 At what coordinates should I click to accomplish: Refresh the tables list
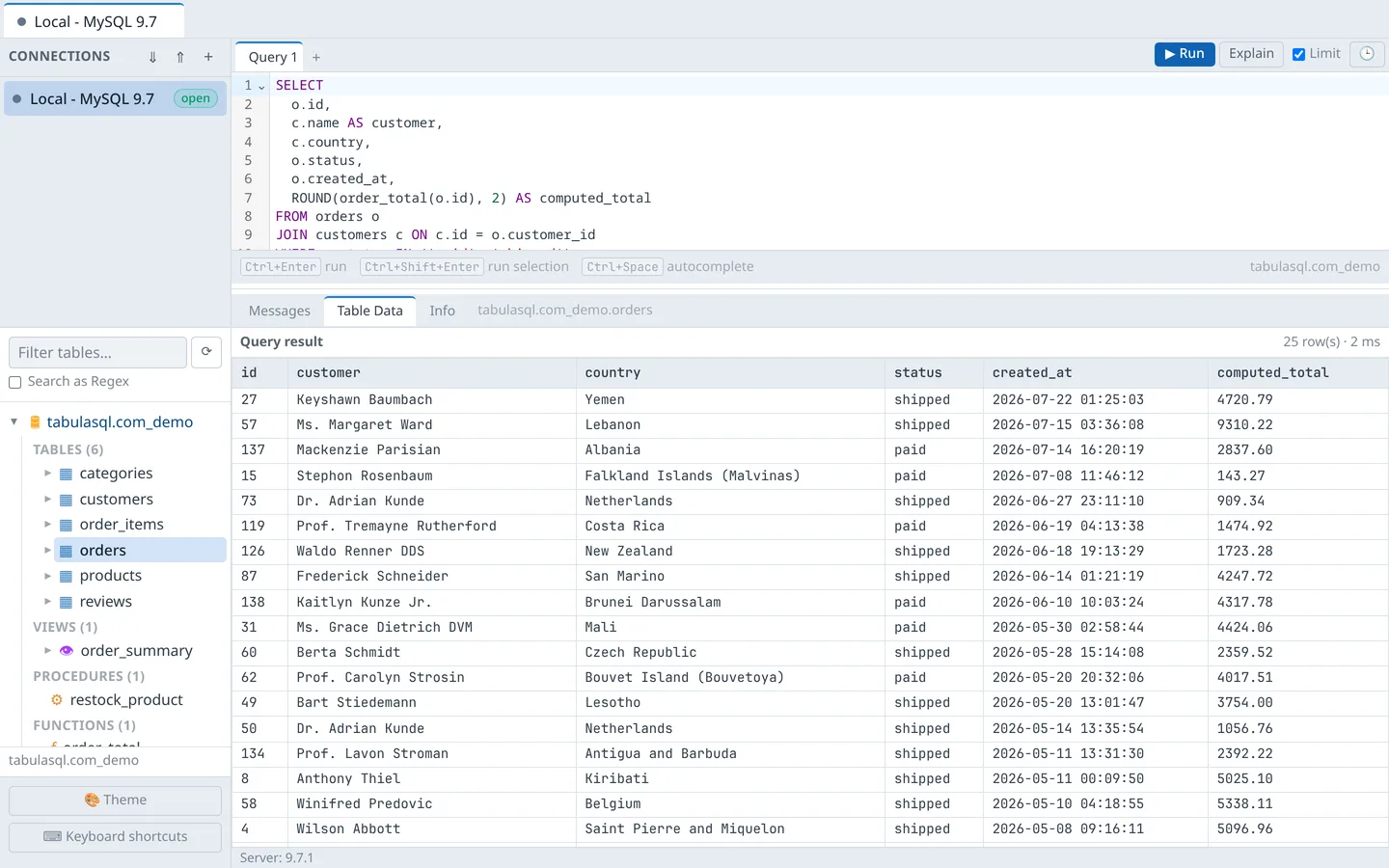tap(206, 352)
